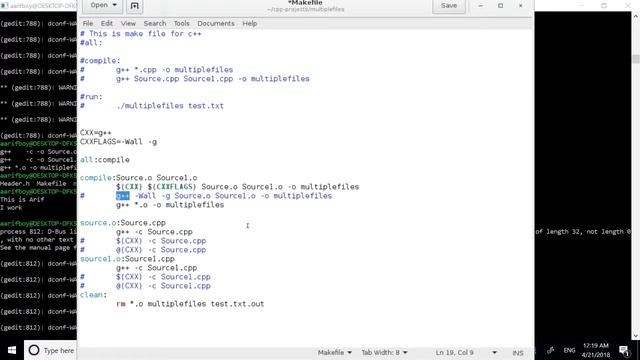Image resolution: width=640 pixels, height=360 pixels.
Task: Open the Action Center notification icon
Action: click(x=624, y=350)
